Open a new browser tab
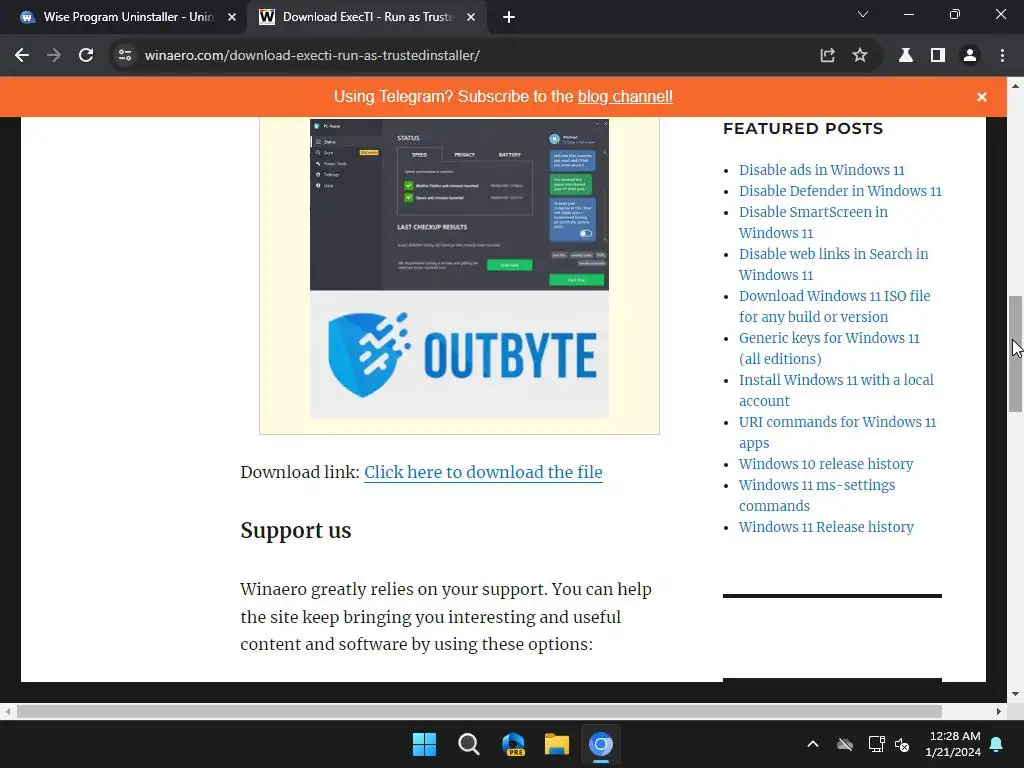 509,18
